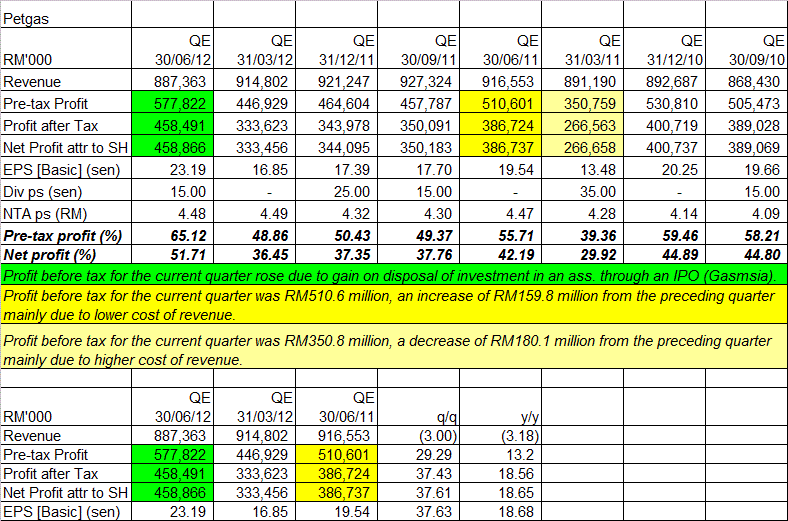Select Pre-tax profit % value 59.46
788x521 pixels.
pos(664,235)
